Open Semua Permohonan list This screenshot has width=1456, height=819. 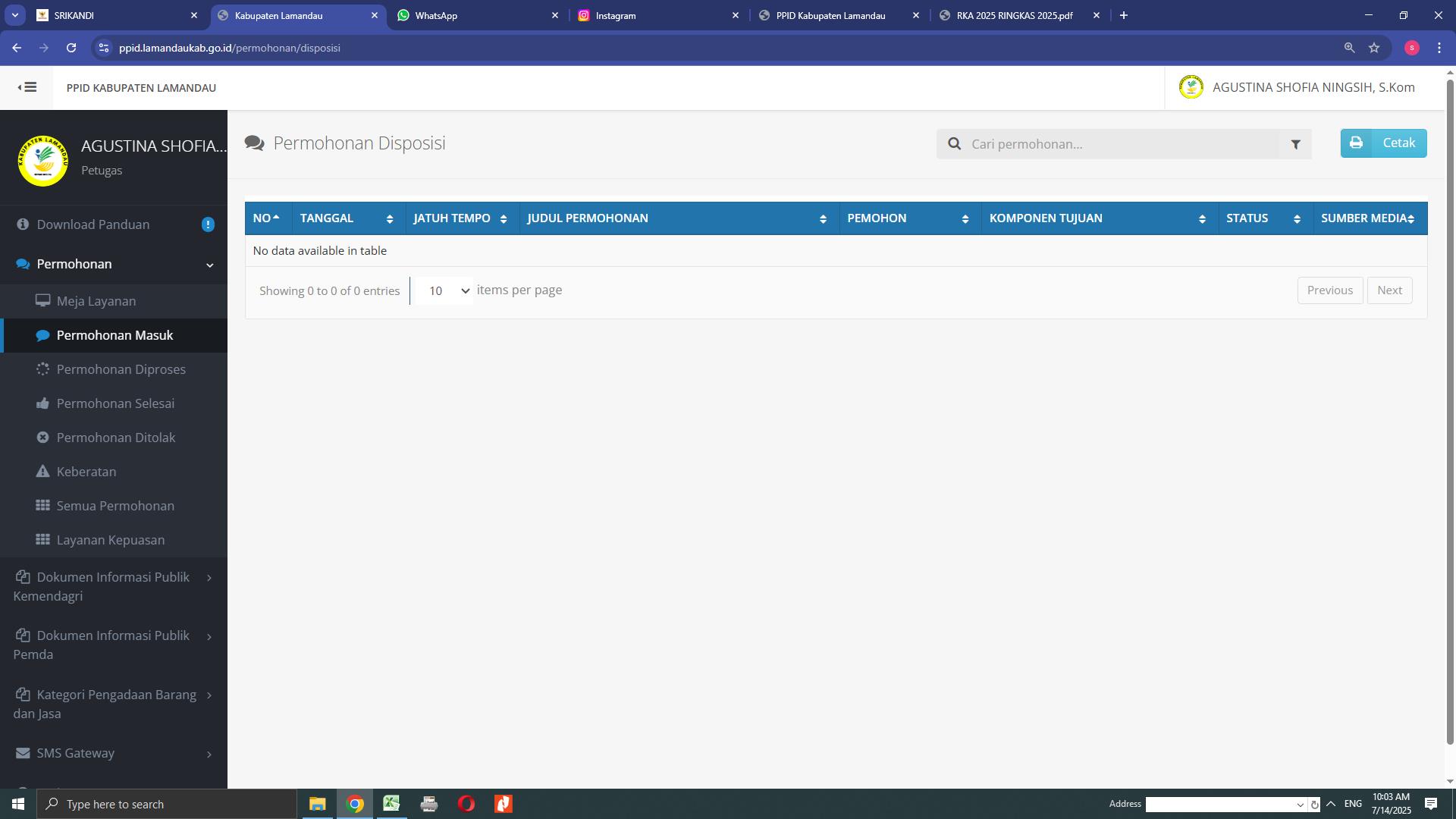click(114, 506)
